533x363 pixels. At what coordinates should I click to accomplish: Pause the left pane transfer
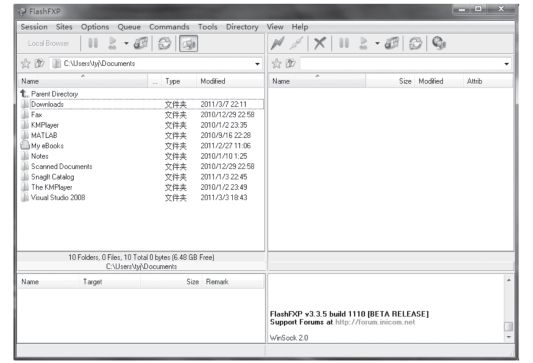coord(93,43)
